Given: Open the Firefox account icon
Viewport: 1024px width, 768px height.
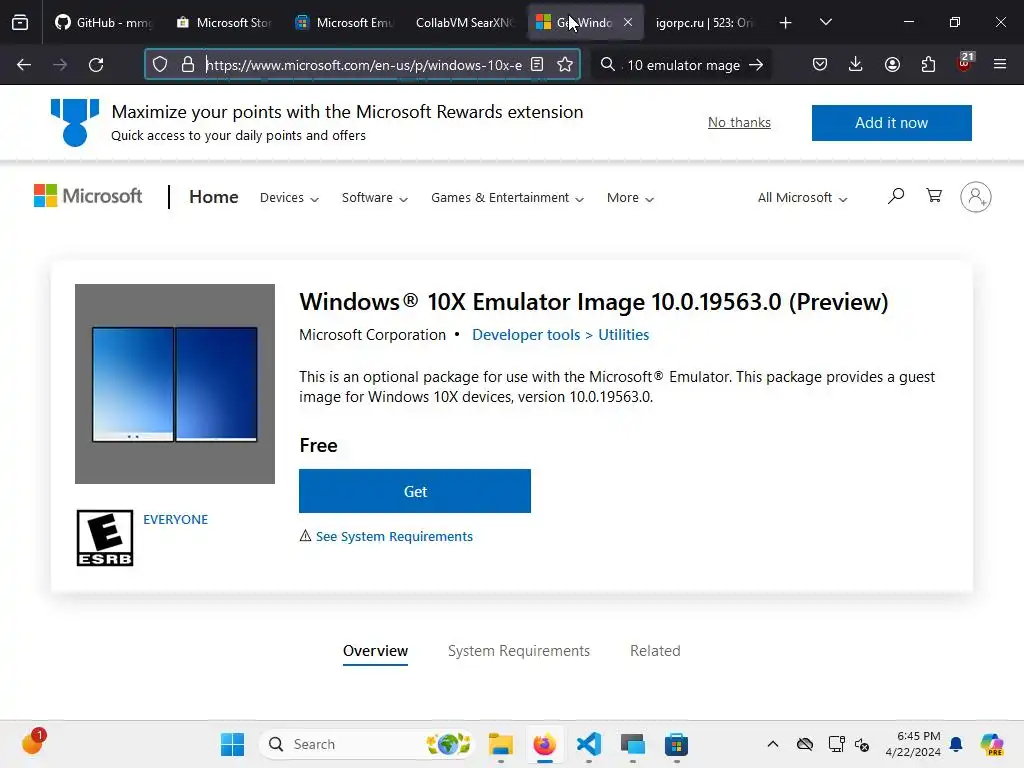Looking at the screenshot, I should click(892, 65).
